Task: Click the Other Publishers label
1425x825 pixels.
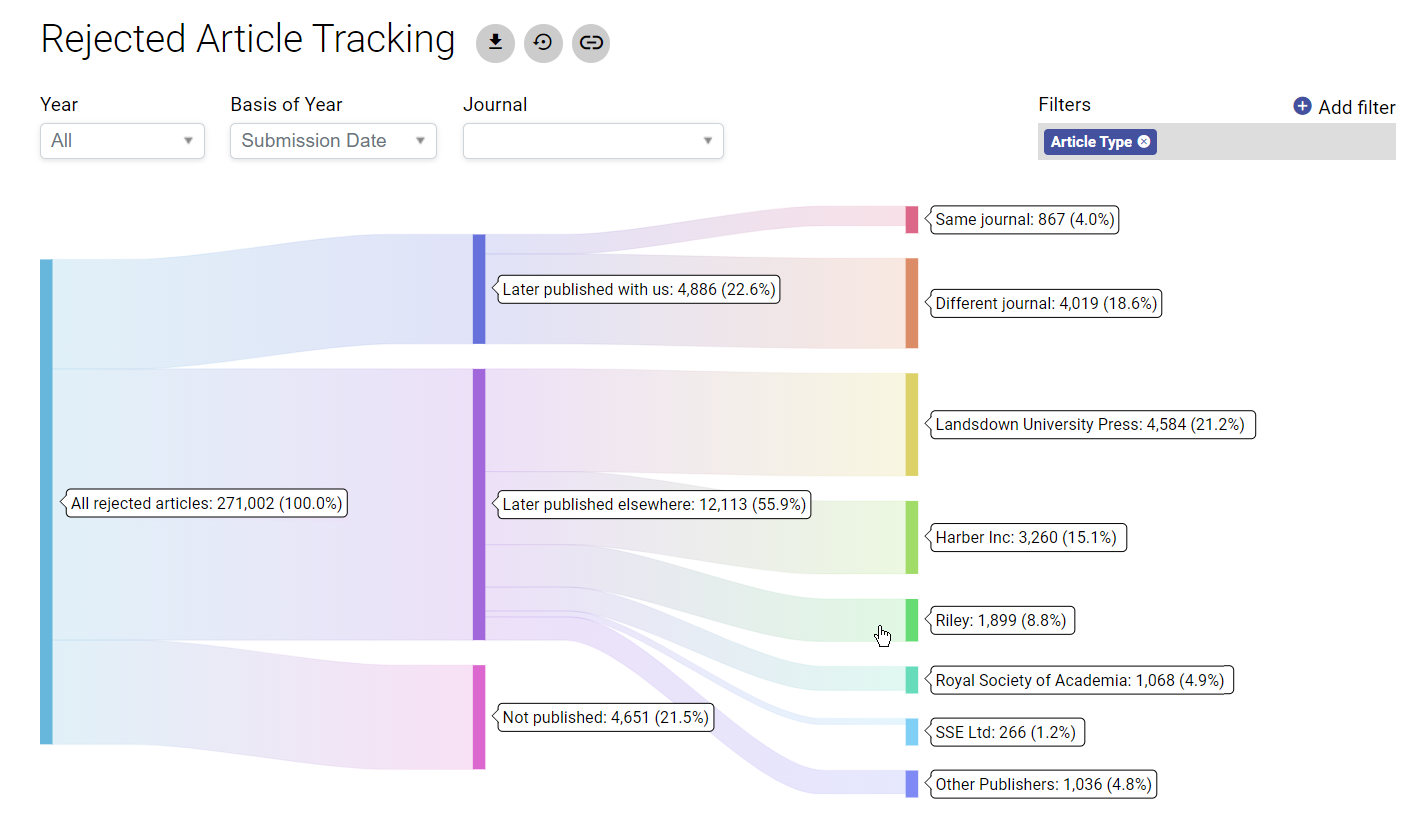Action: pyautogui.click(x=1041, y=785)
